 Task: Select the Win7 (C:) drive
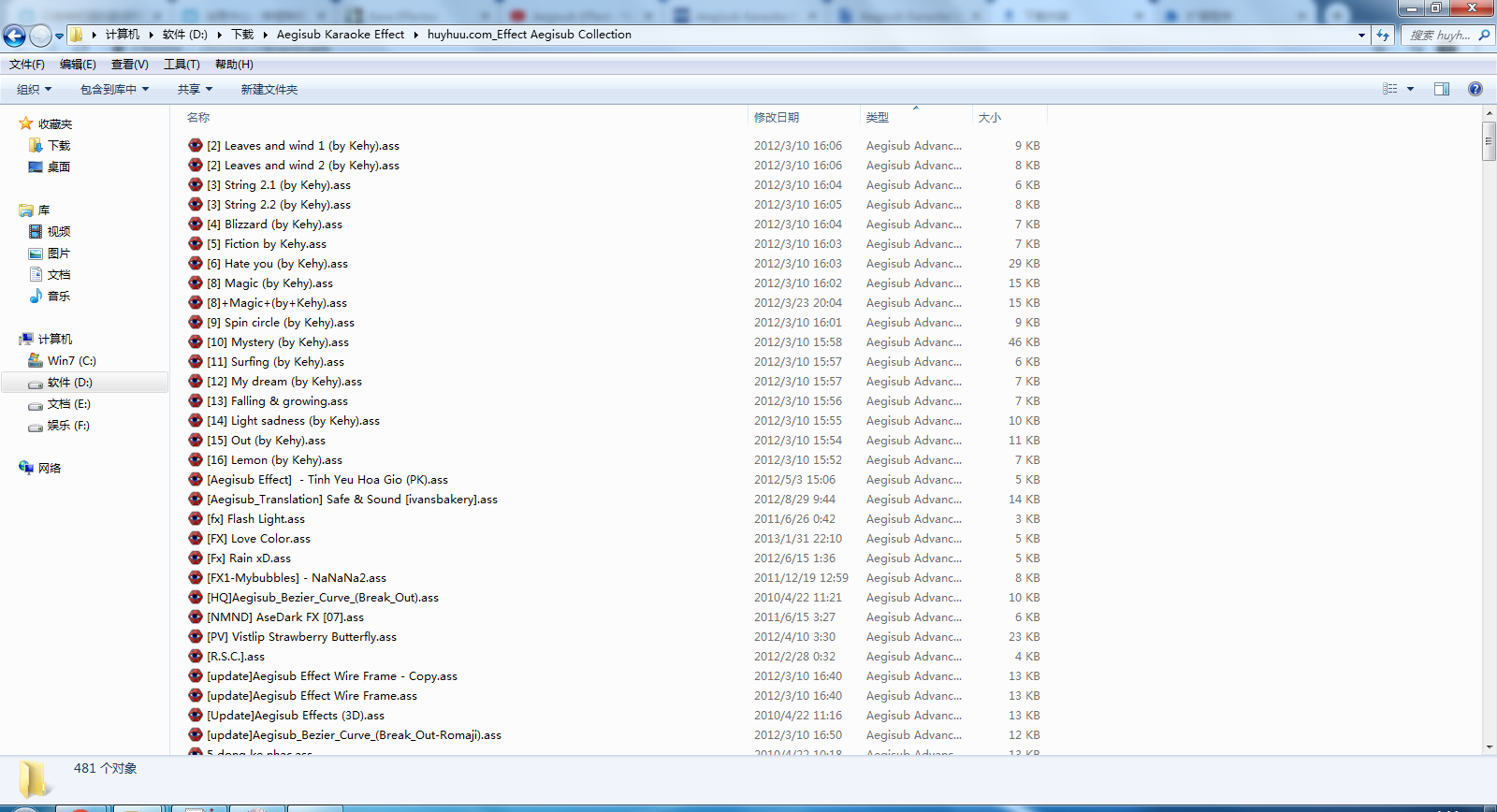pyautogui.click(x=72, y=361)
